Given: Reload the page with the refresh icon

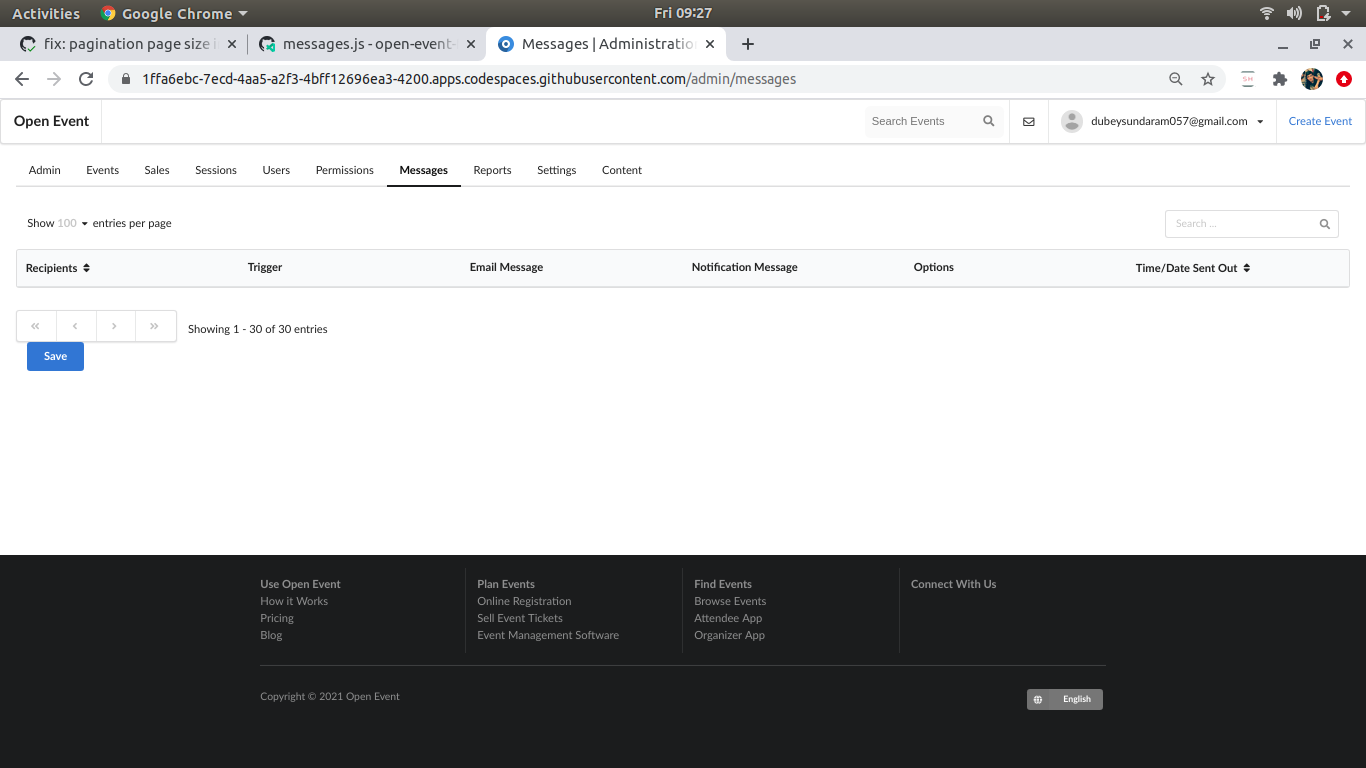Looking at the screenshot, I should pyautogui.click(x=86, y=78).
